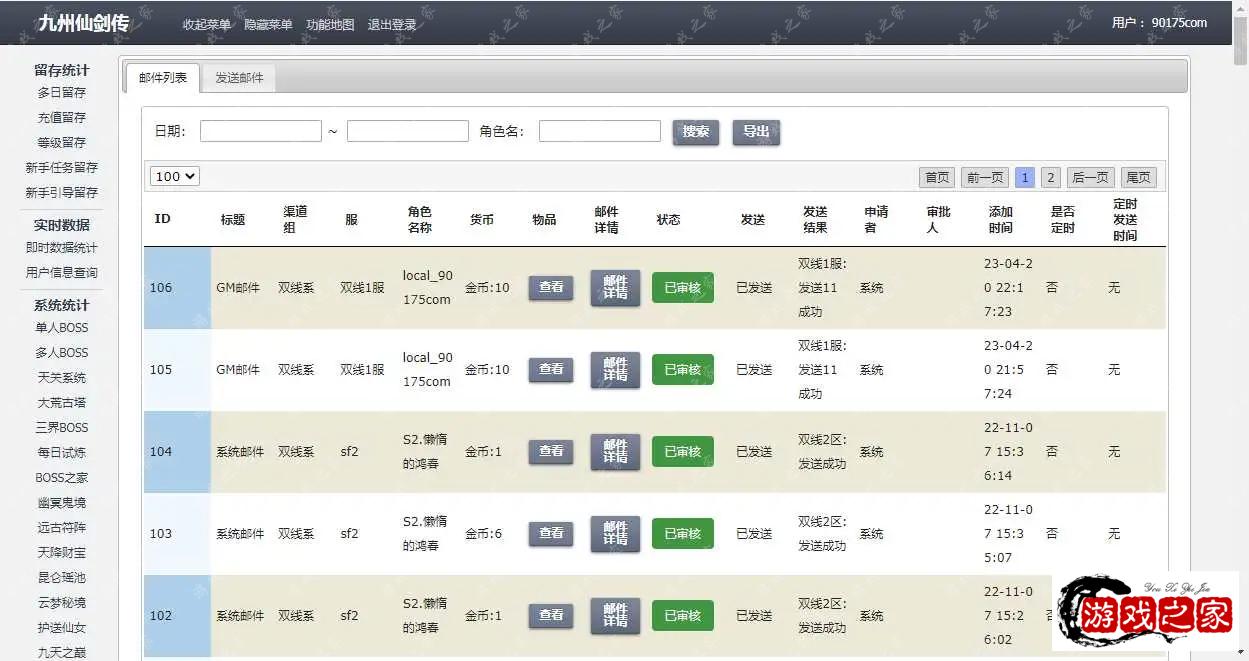The width and height of the screenshot is (1249, 661).
Task: Click the 后一页 pagination button
Action: [1090, 177]
